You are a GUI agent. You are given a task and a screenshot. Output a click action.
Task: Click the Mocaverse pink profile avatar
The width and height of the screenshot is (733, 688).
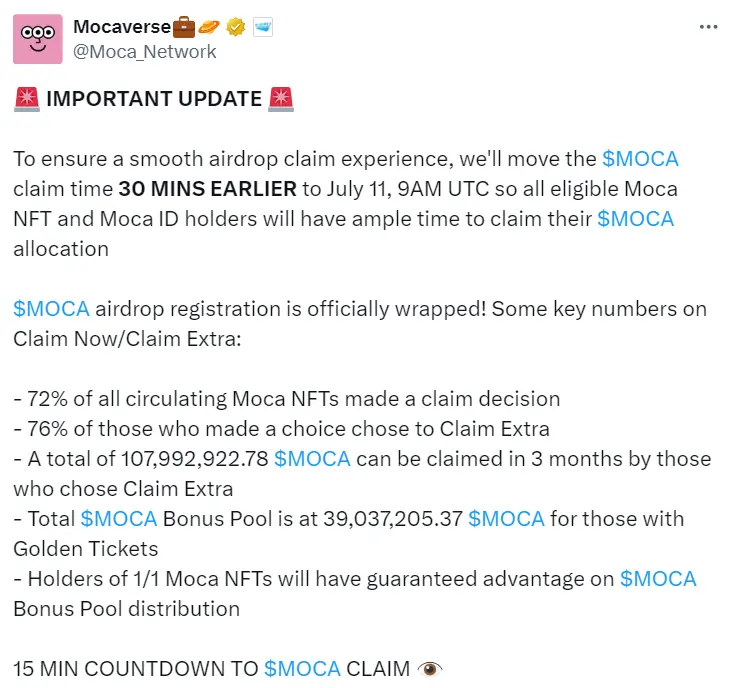(38, 38)
